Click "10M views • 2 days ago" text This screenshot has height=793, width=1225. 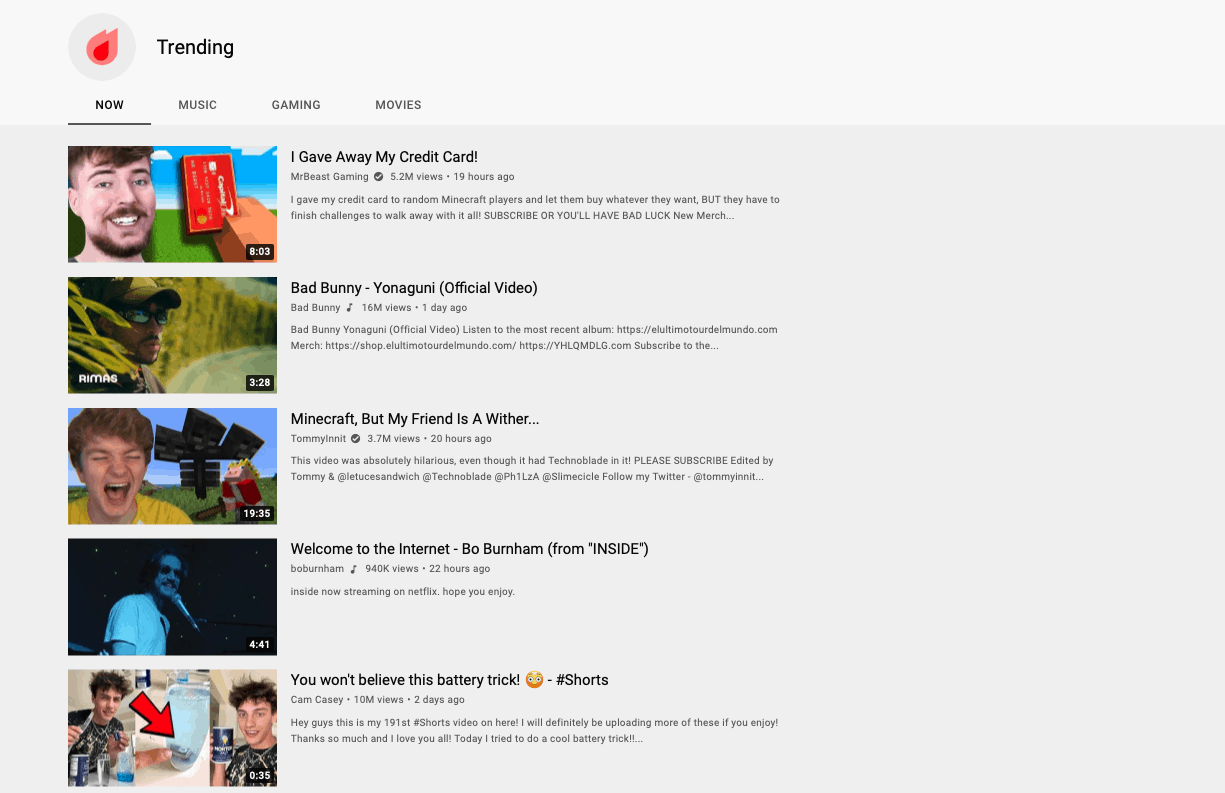pyautogui.click(x=409, y=700)
